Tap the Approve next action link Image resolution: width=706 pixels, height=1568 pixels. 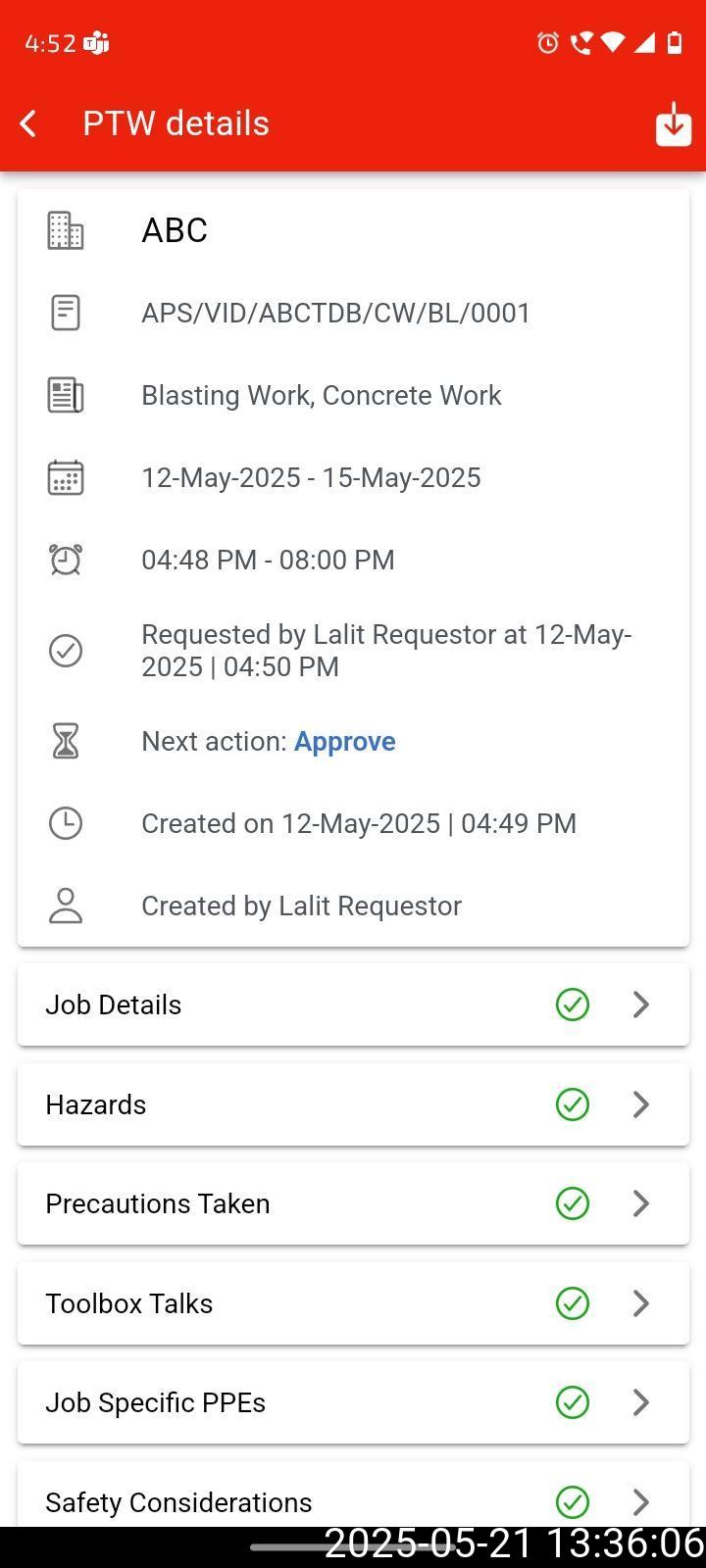(x=345, y=742)
